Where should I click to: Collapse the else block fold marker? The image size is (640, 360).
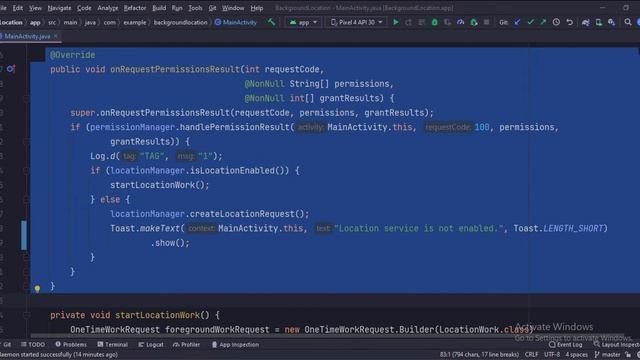26,200
